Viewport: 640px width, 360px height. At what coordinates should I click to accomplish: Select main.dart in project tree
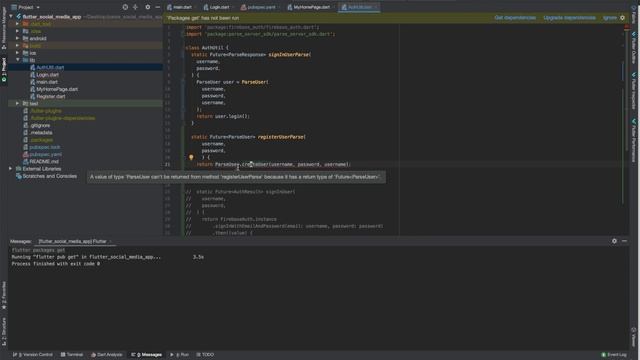[x=47, y=82]
